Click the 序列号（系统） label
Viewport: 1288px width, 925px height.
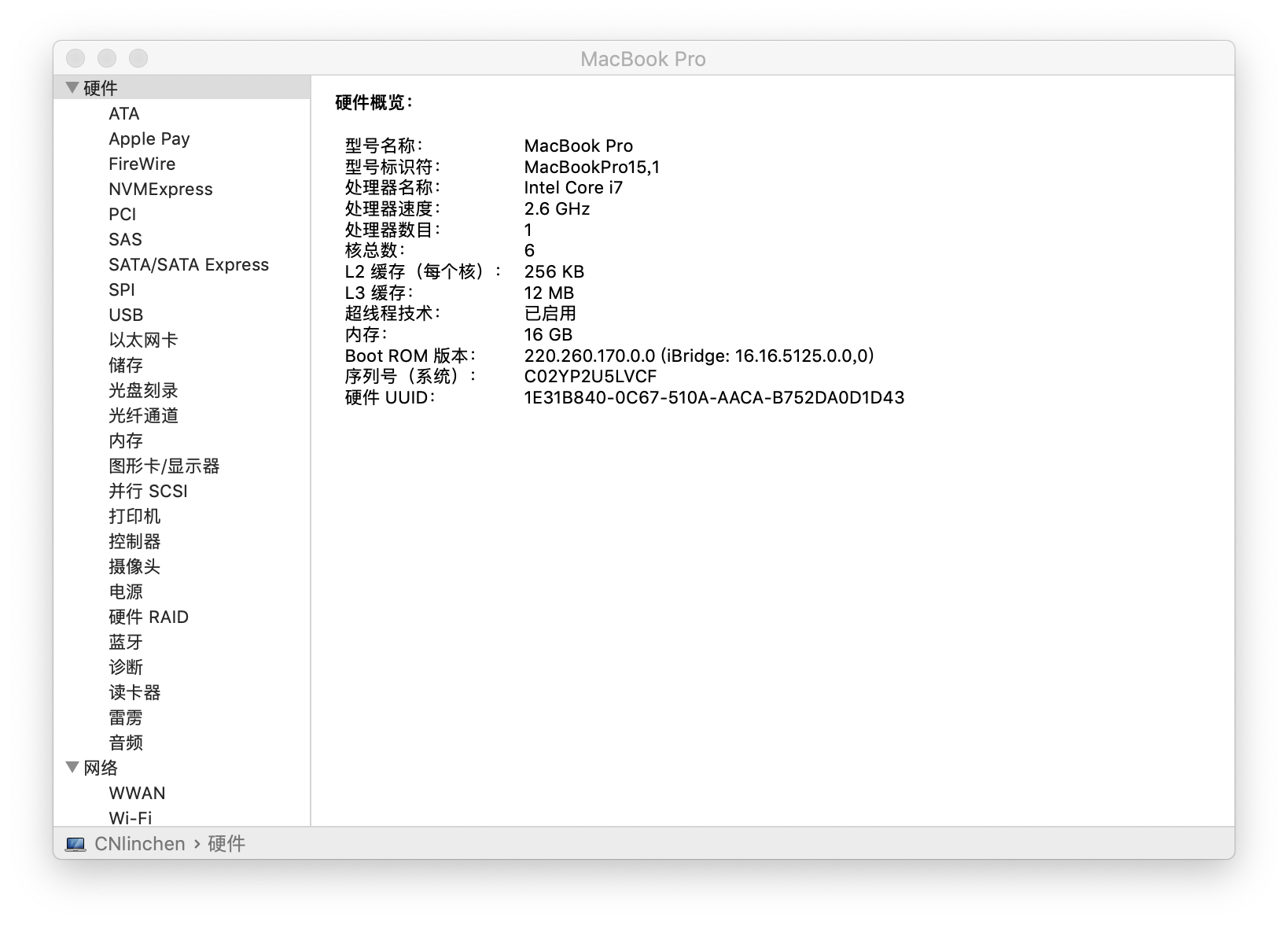[x=410, y=376]
